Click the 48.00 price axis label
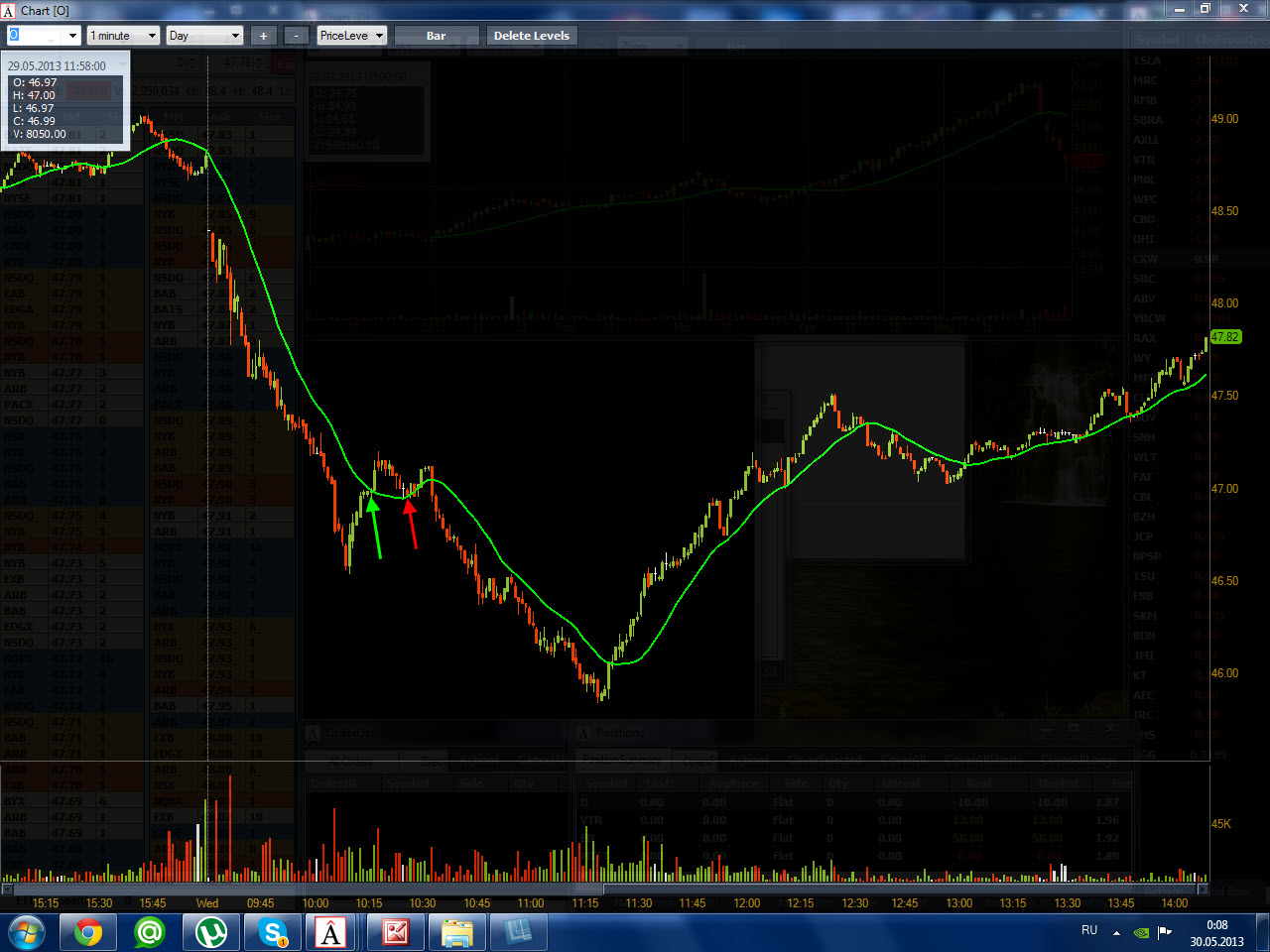 [1224, 303]
